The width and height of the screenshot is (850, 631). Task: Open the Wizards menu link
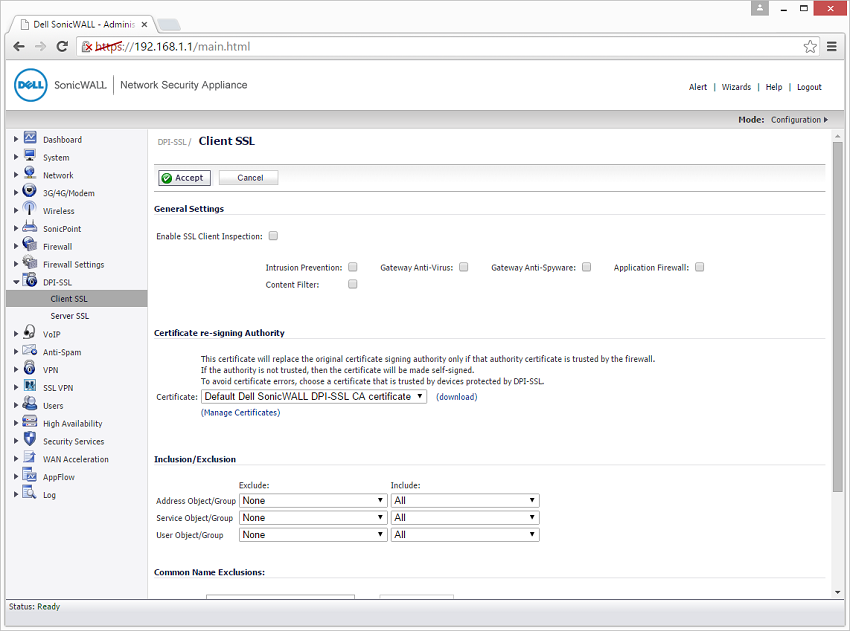pyautogui.click(x=736, y=87)
